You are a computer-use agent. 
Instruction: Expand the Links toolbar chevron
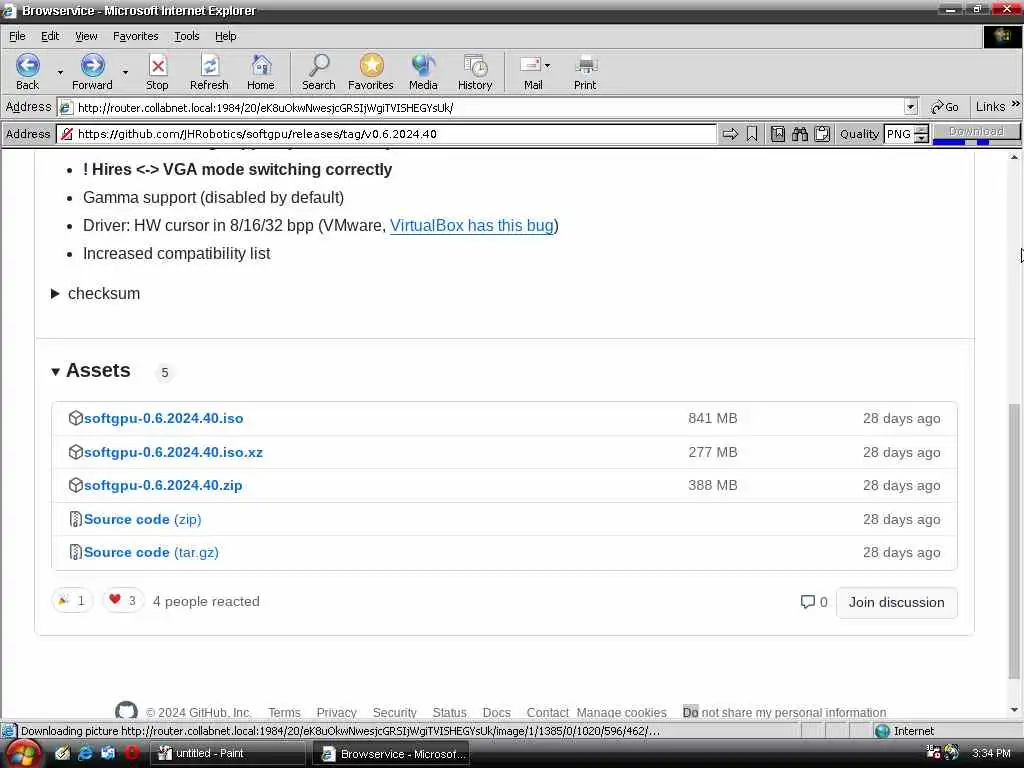click(1016, 104)
